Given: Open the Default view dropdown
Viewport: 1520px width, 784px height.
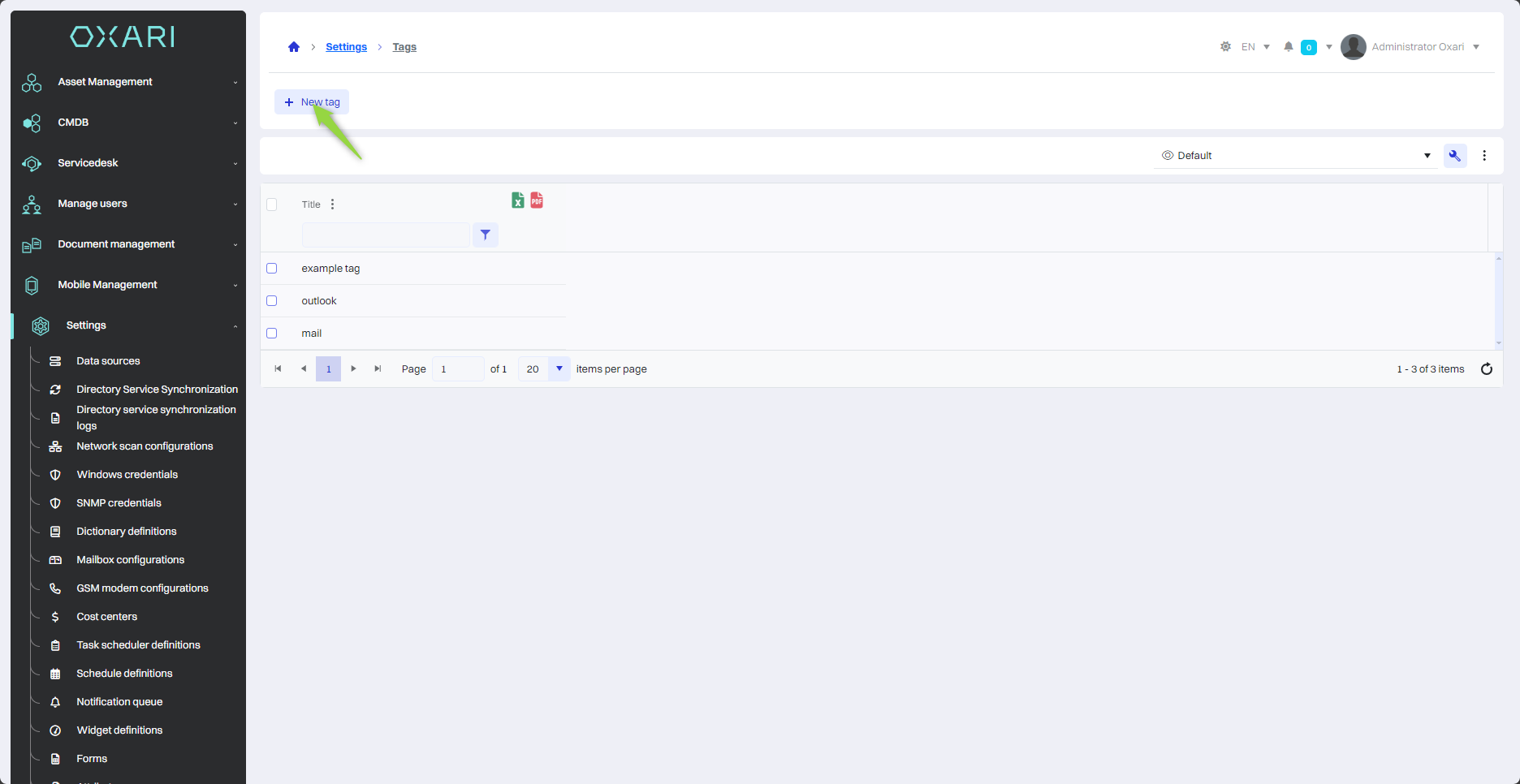Looking at the screenshot, I should [1295, 156].
